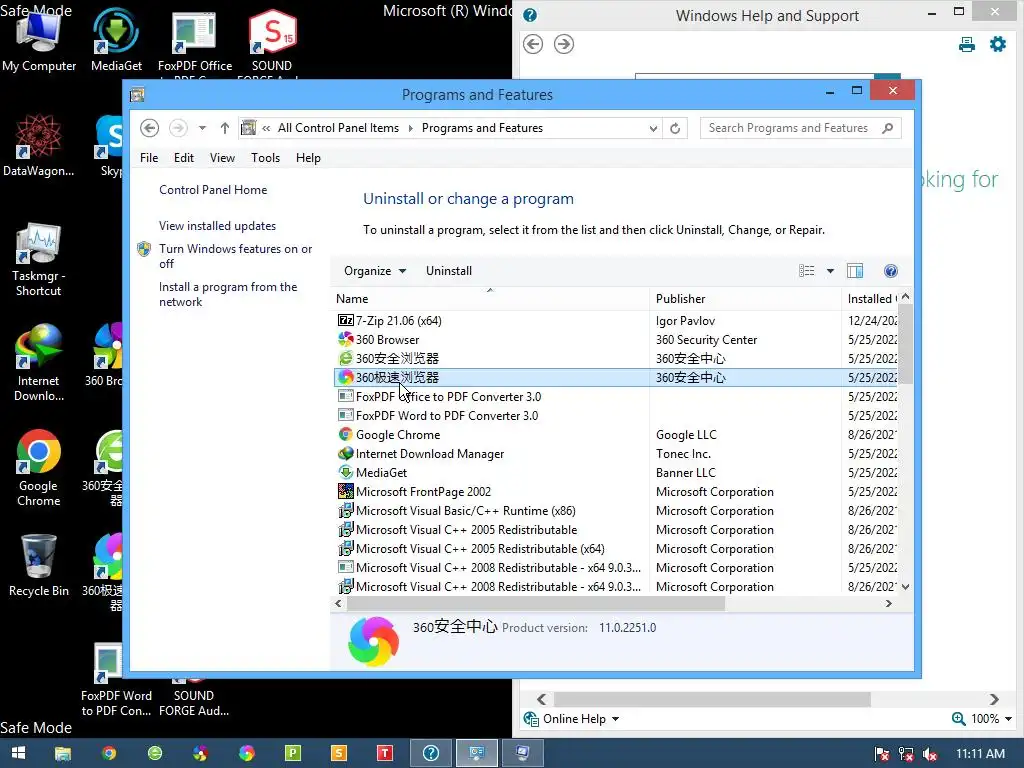Click the Name column header
1024x768 pixels.
pos(490,299)
